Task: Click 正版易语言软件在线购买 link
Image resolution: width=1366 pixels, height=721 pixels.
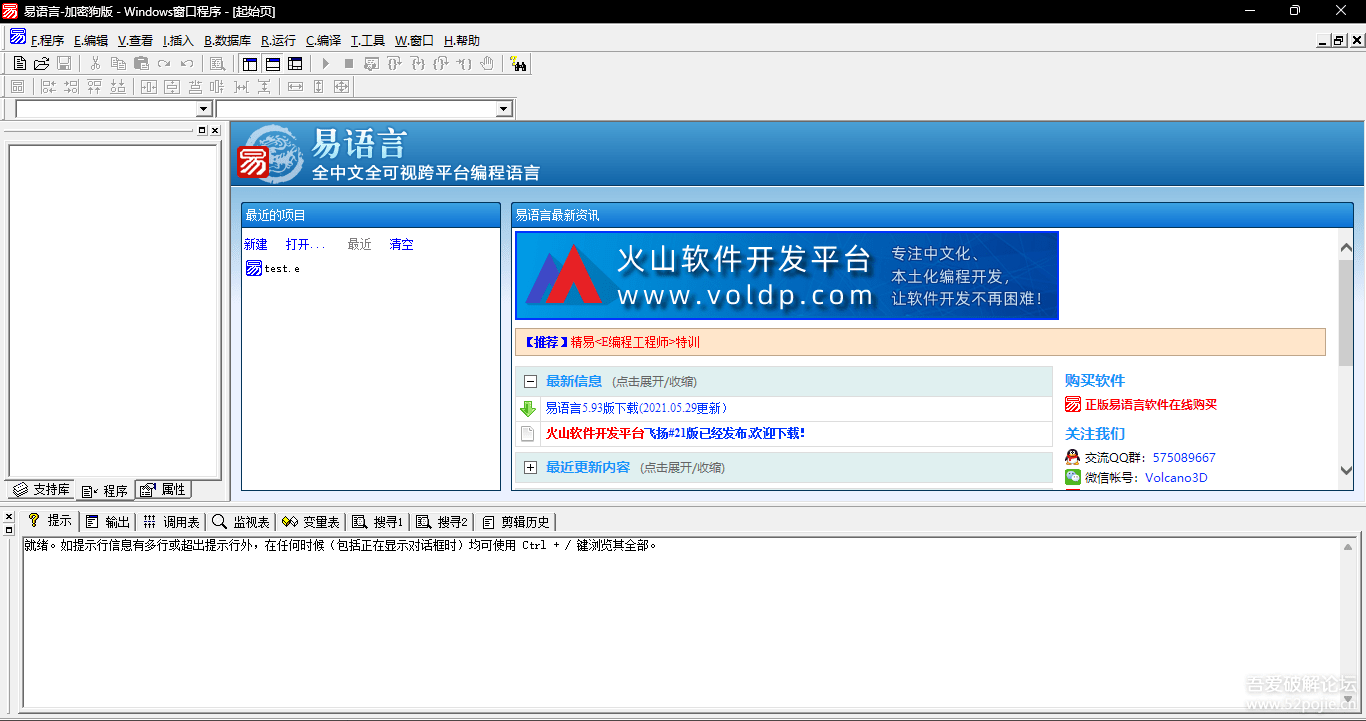Action: (1151, 404)
